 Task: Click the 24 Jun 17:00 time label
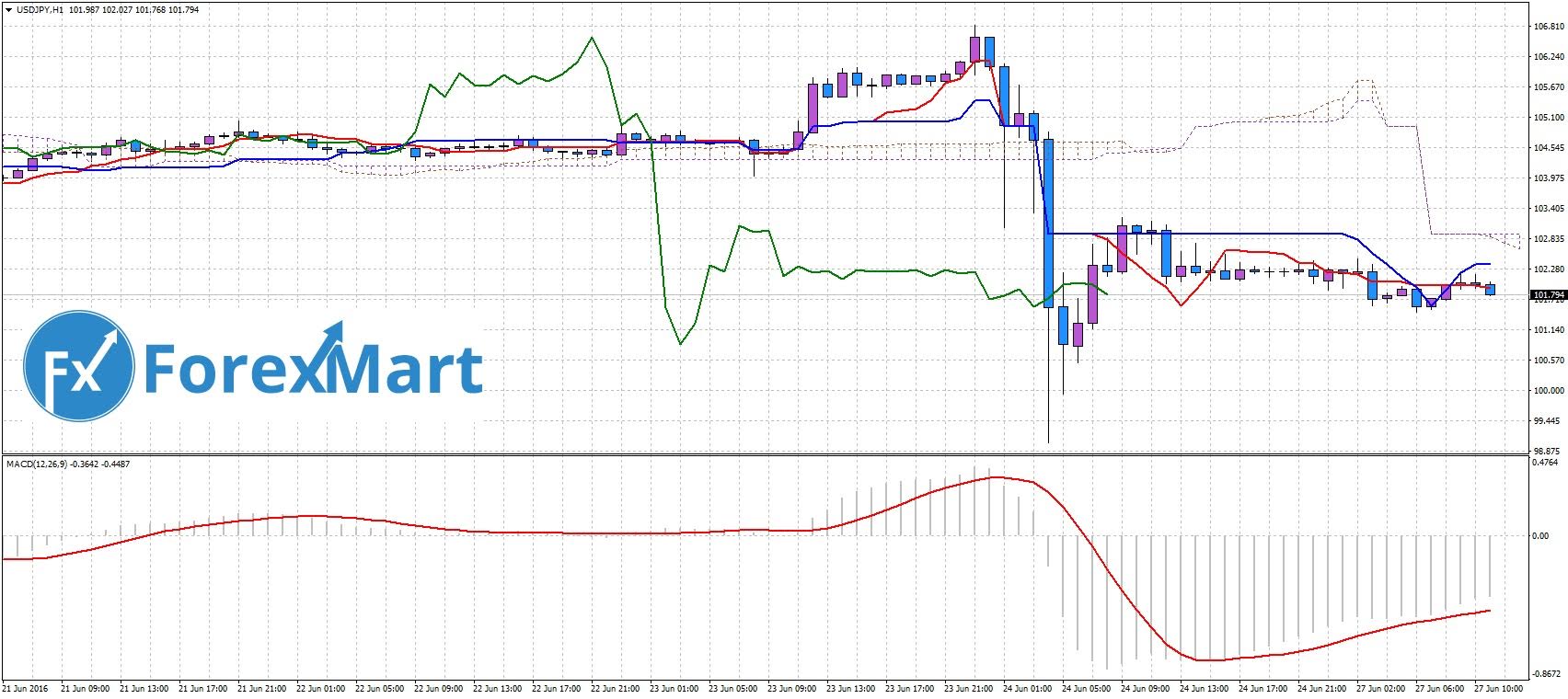click(1263, 688)
